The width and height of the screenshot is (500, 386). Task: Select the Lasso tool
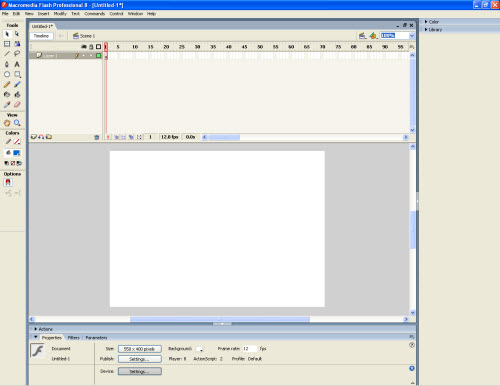(x=17, y=54)
